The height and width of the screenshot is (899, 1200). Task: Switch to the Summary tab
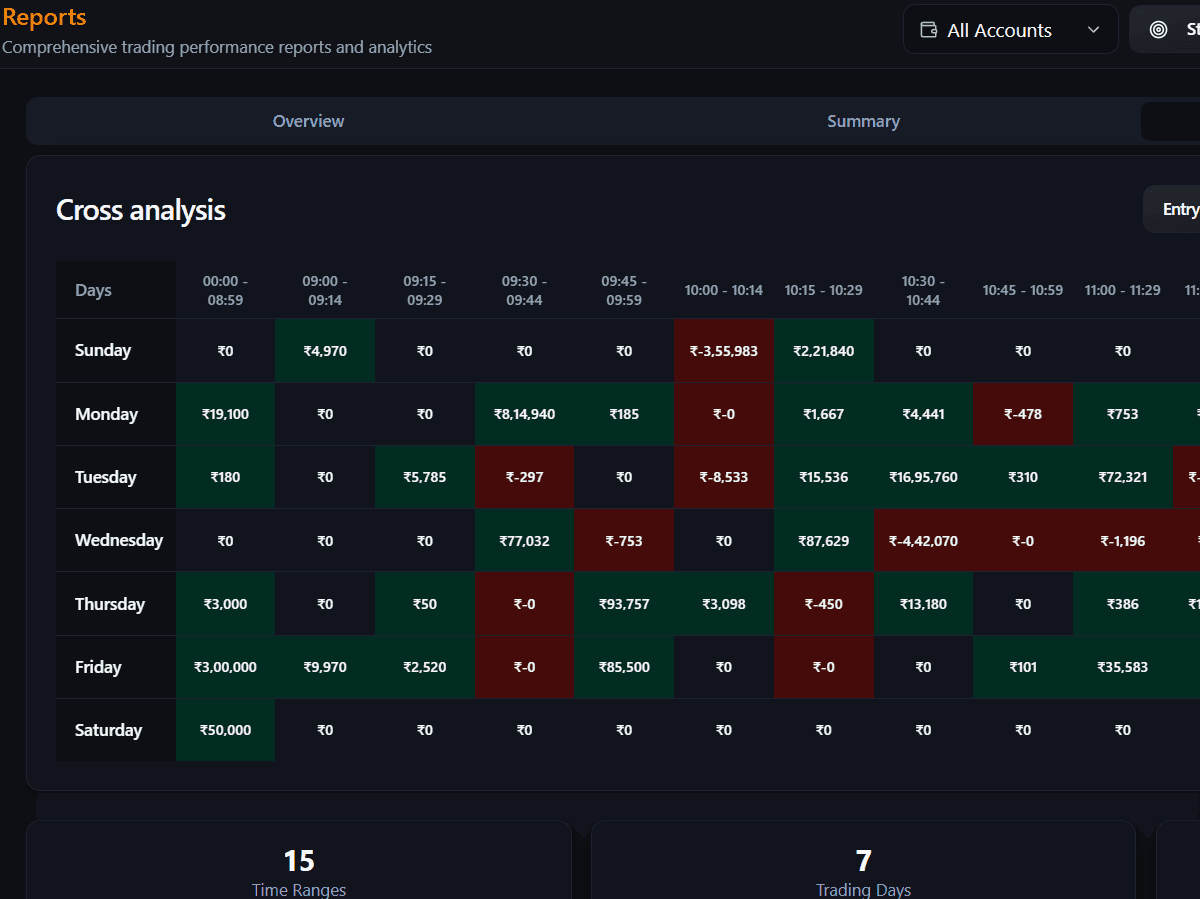pos(863,121)
